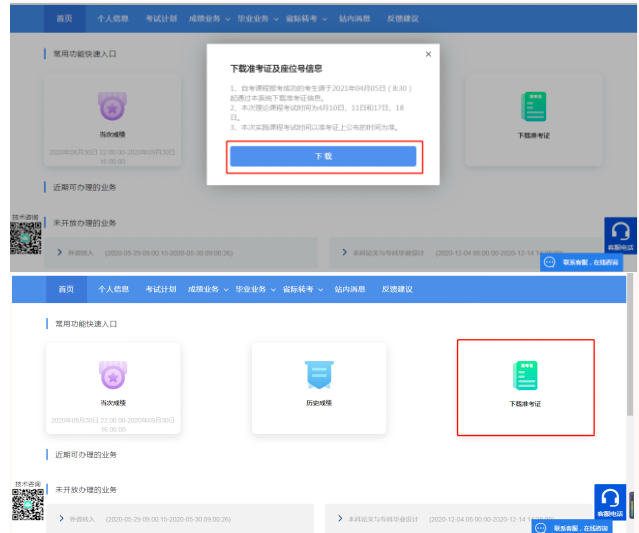
Task: Click the 未开放办理的业务 heading on the bright page
Action: point(86,490)
